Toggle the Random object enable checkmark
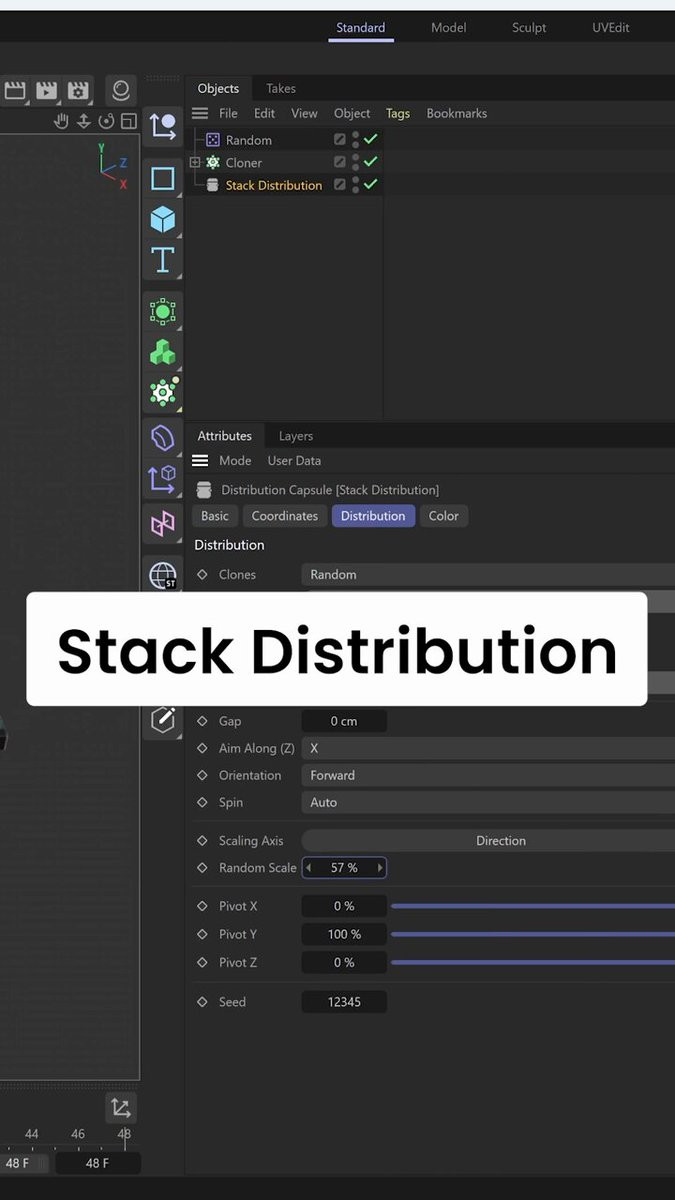The height and width of the screenshot is (1200, 675). click(x=371, y=140)
